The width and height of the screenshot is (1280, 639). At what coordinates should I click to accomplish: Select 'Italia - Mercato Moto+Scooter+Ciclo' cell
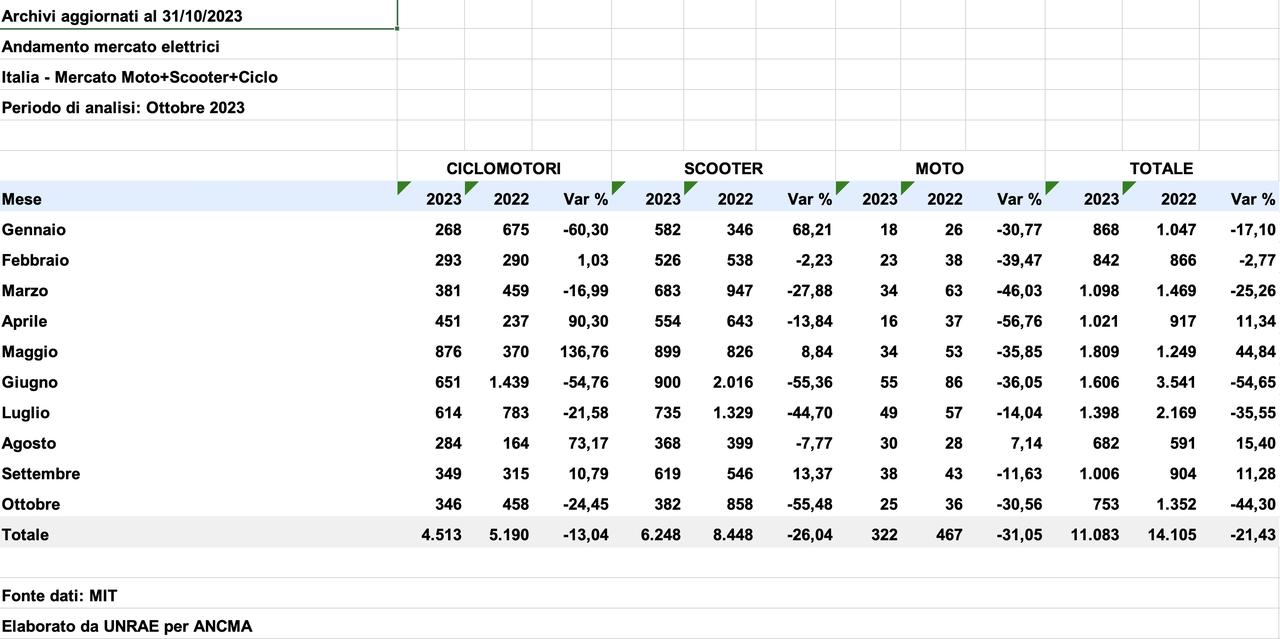(x=199, y=77)
